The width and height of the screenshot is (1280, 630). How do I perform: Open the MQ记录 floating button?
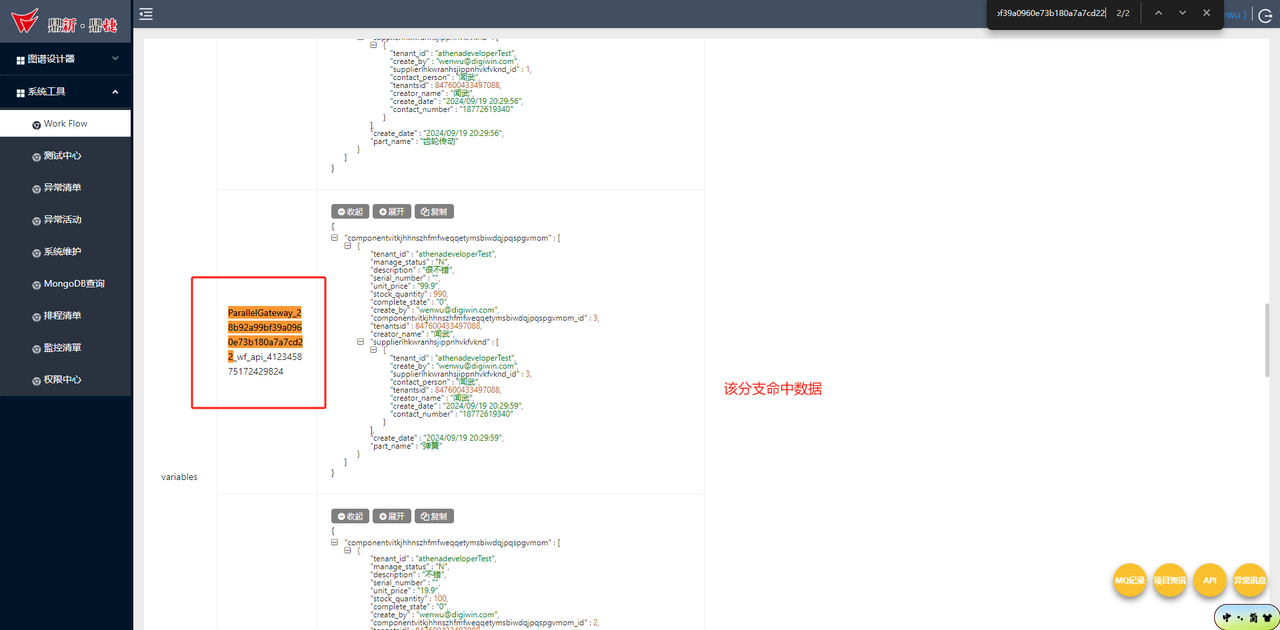point(1129,580)
